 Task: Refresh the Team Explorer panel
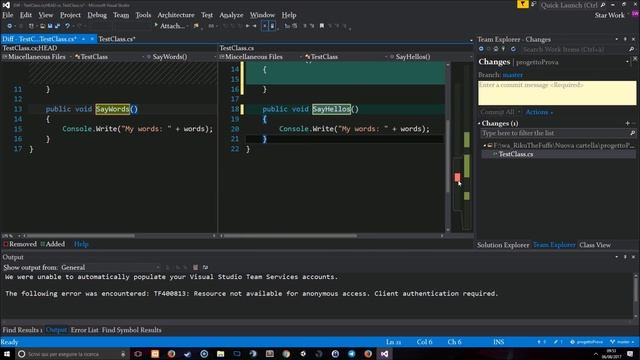(x=513, y=49)
